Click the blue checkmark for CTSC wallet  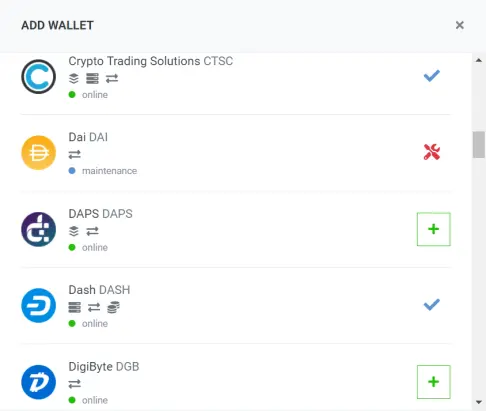click(x=432, y=76)
